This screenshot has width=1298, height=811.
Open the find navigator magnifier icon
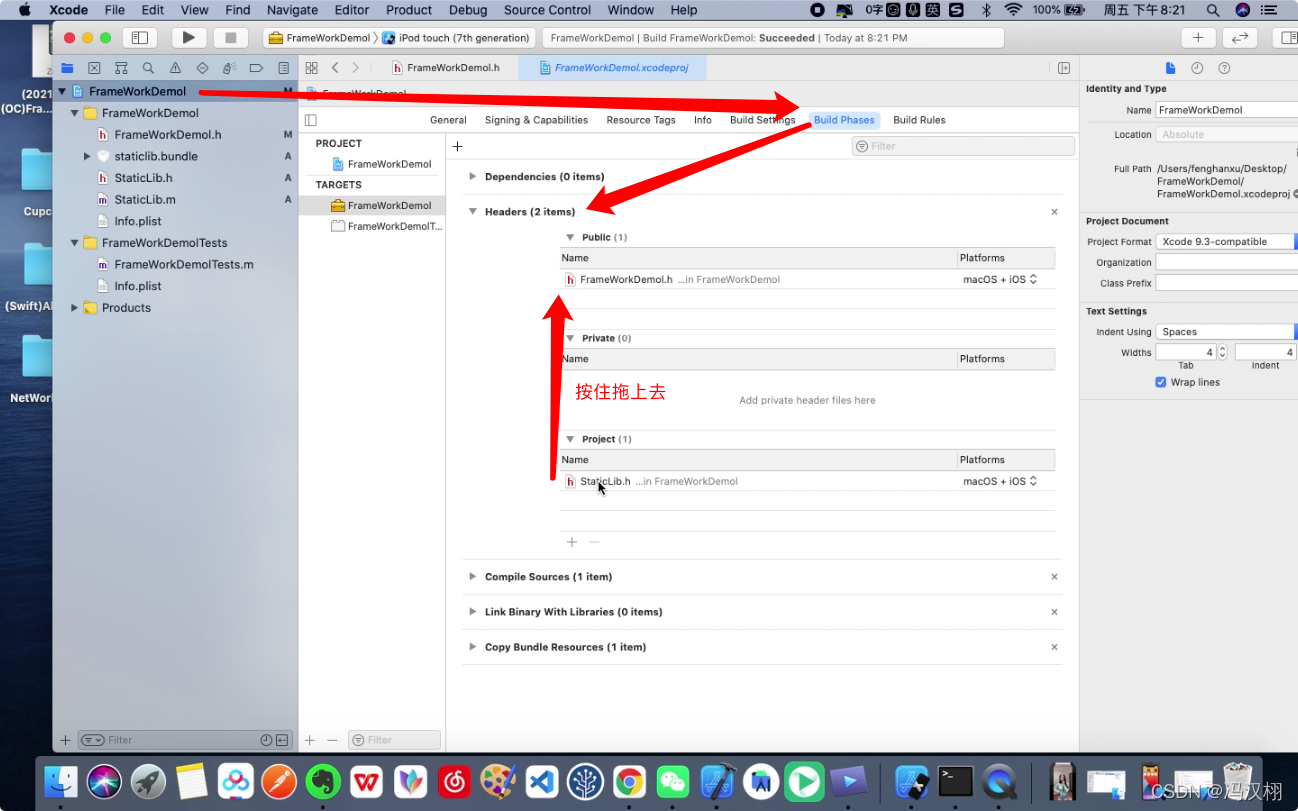point(148,68)
